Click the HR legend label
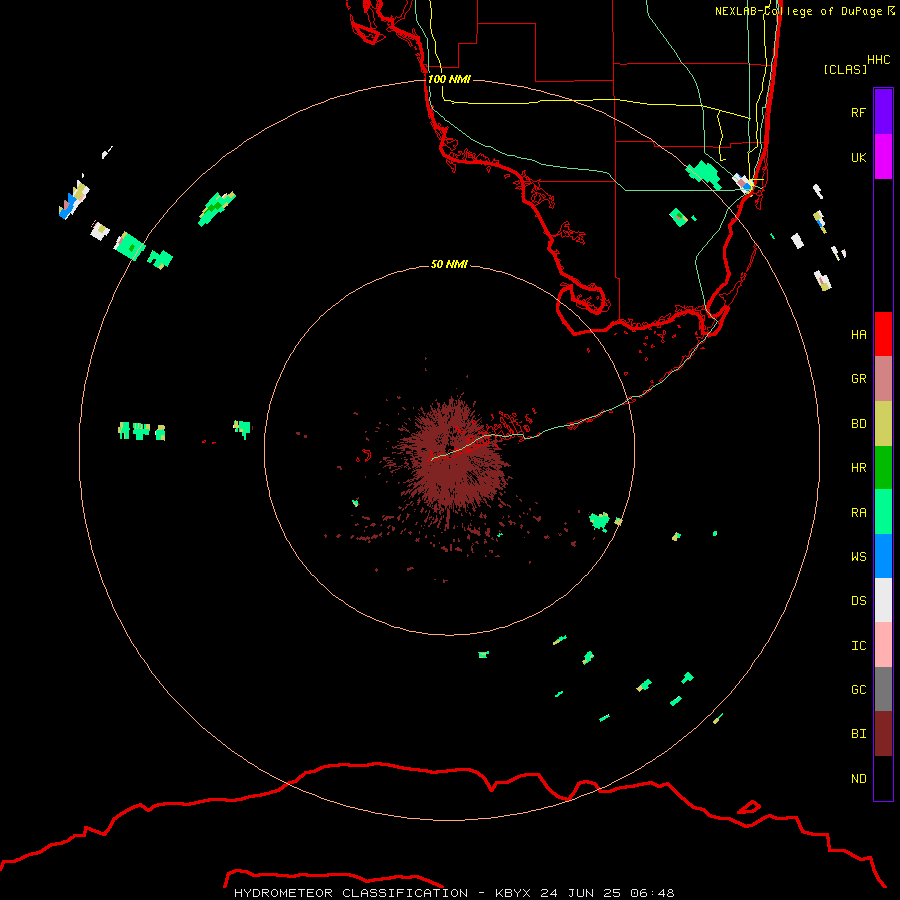900x900 pixels. pyautogui.click(x=858, y=468)
